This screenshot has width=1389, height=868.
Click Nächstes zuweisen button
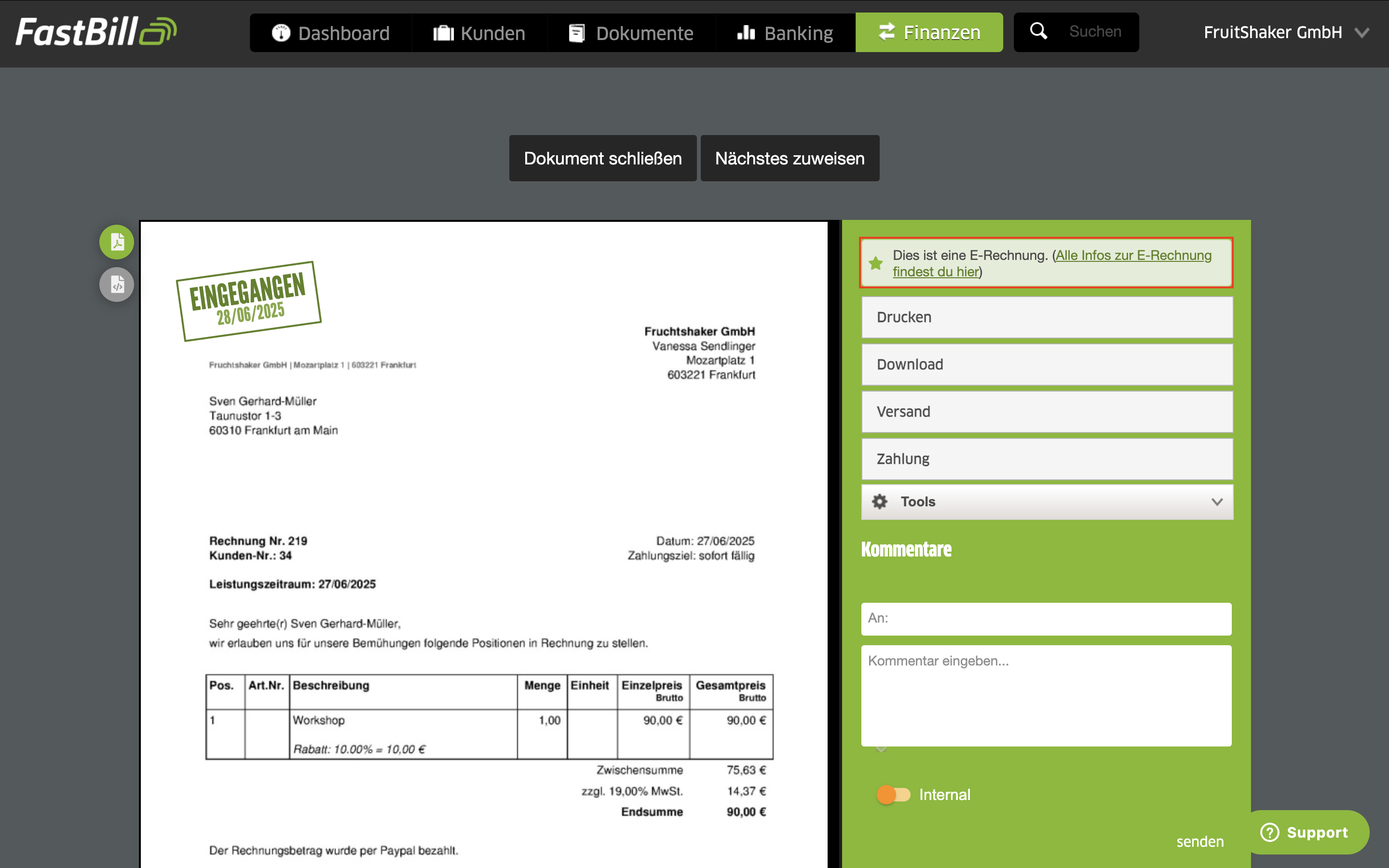click(x=790, y=159)
